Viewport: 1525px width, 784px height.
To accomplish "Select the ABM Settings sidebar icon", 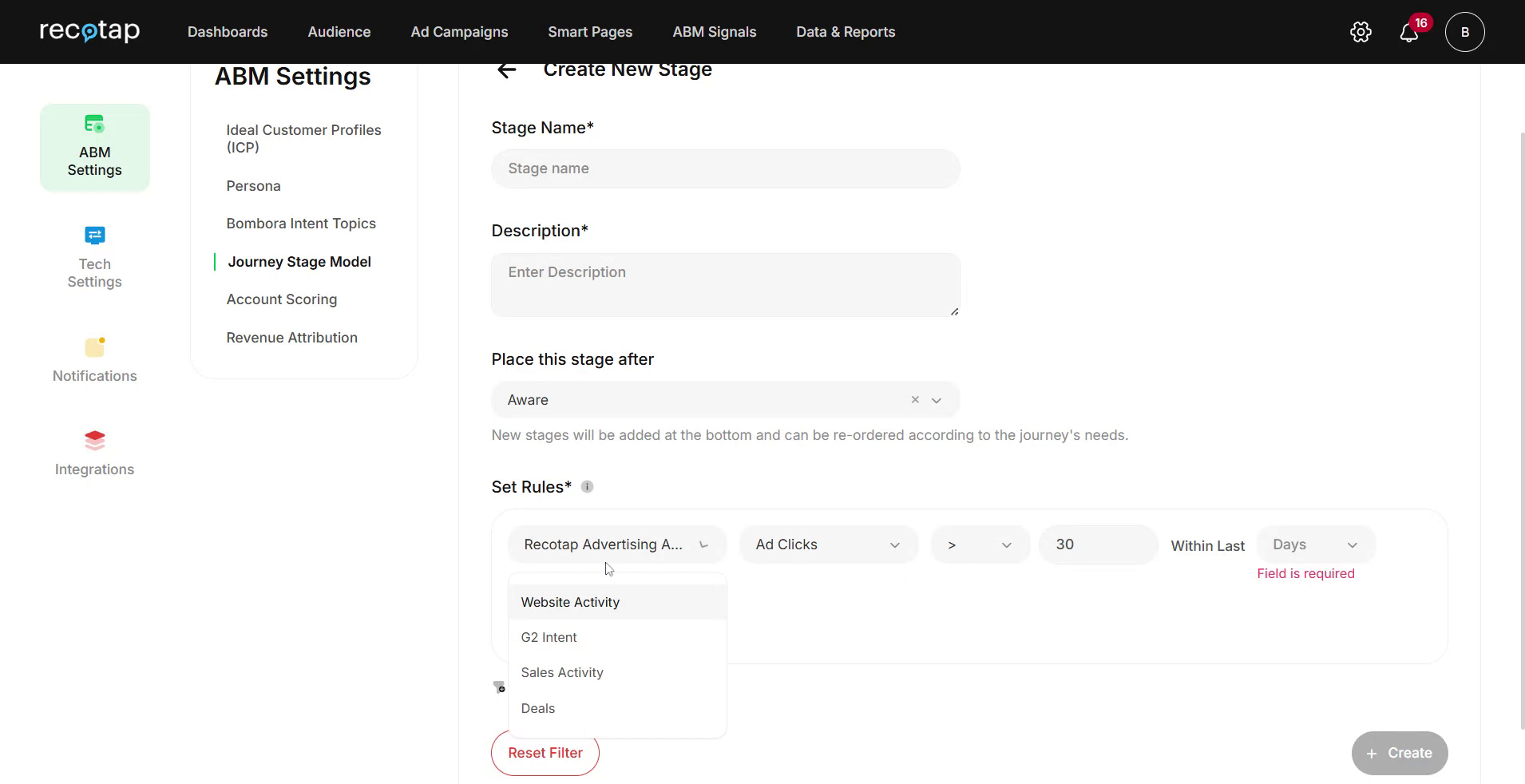I will pyautogui.click(x=94, y=147).
